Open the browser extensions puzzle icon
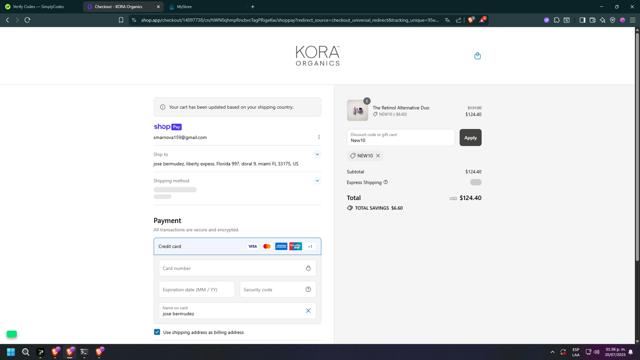Image resolution: width=640 pixels, height=360 pixels. [x=556, y=20]
